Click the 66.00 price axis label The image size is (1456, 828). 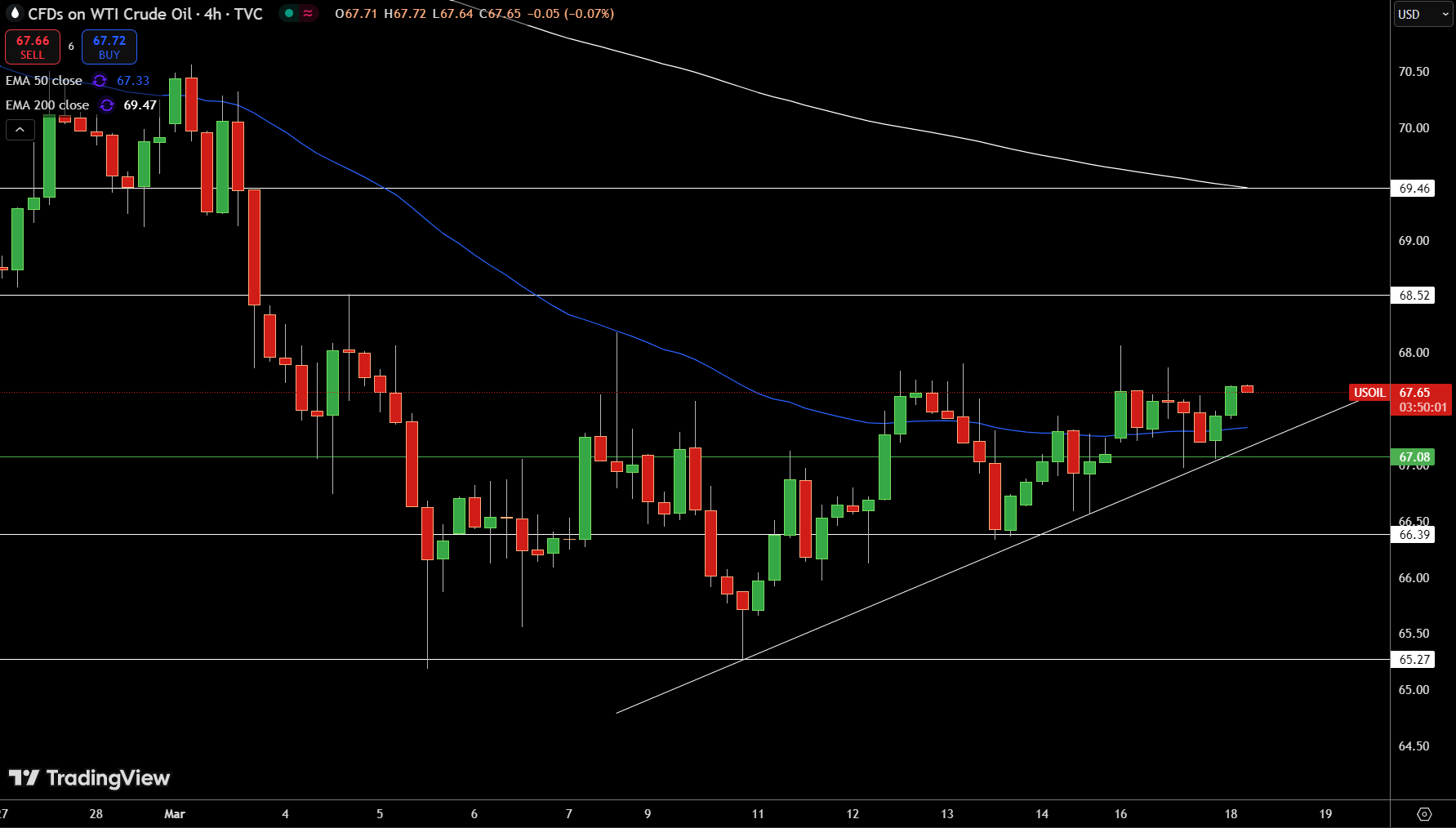click(x=1414, y=578)
